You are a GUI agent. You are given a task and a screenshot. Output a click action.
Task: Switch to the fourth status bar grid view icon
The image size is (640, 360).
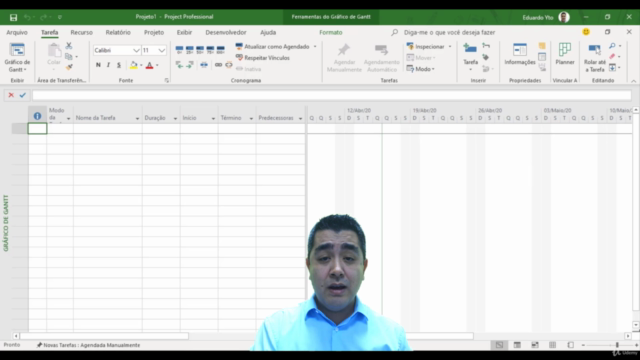coord(553,345)
